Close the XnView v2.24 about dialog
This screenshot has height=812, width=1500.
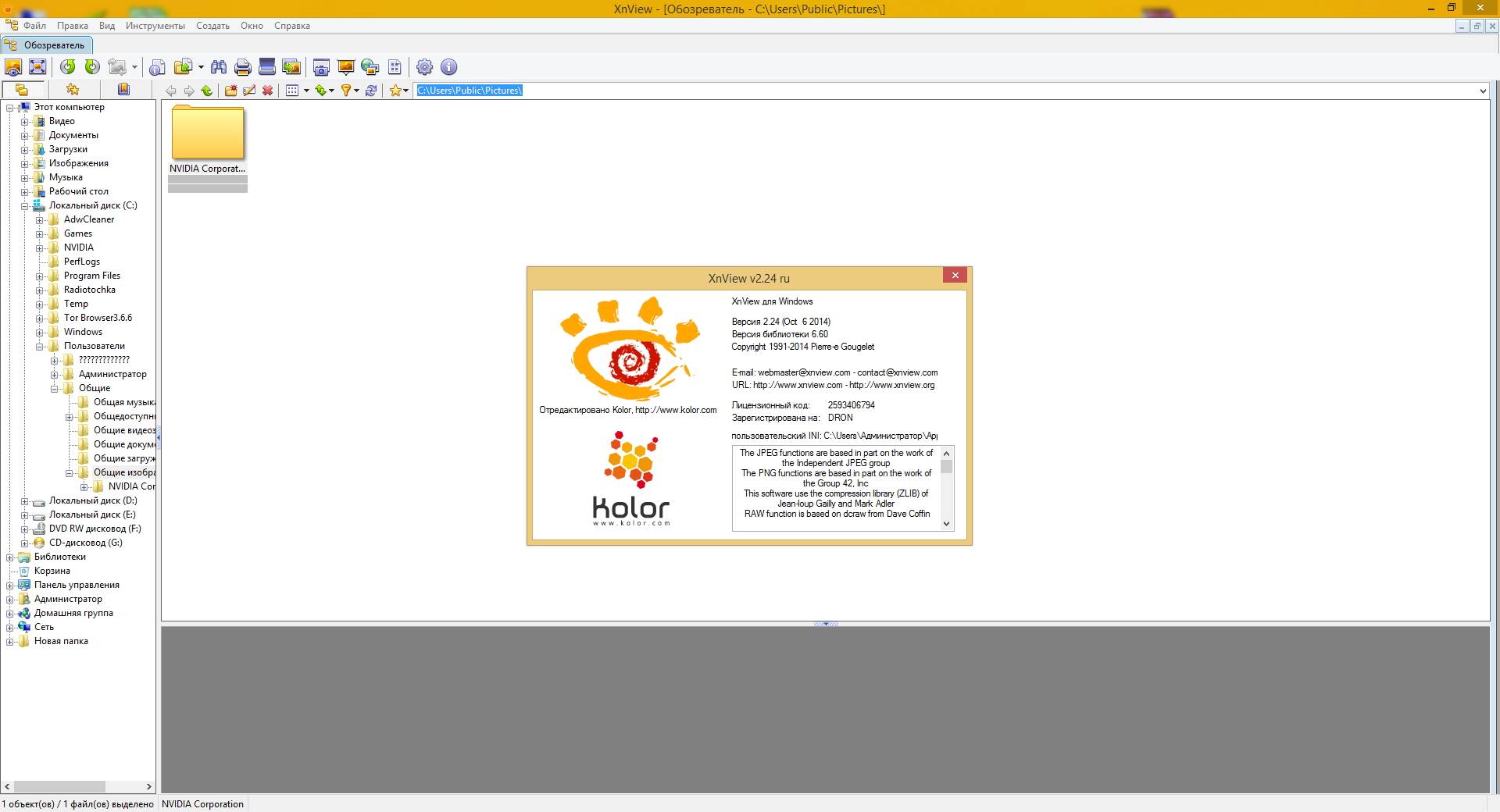(955, 275)
